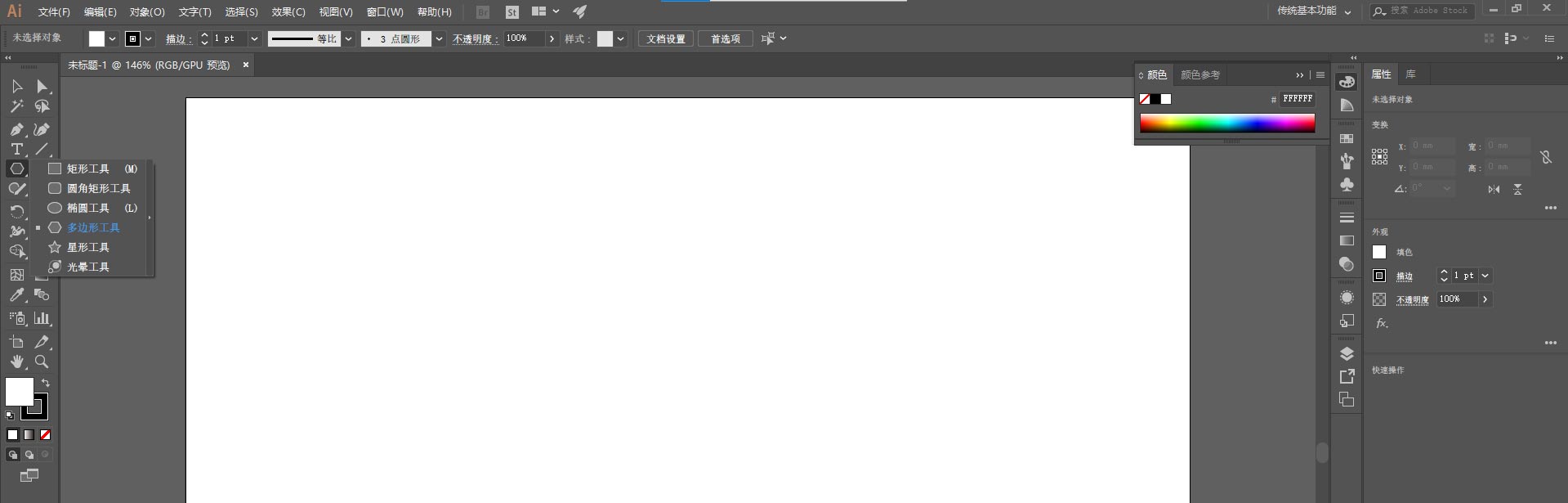Open the Layers panel icon
Viewport: 1568px width, 503px height.
tap(1347, 353)
